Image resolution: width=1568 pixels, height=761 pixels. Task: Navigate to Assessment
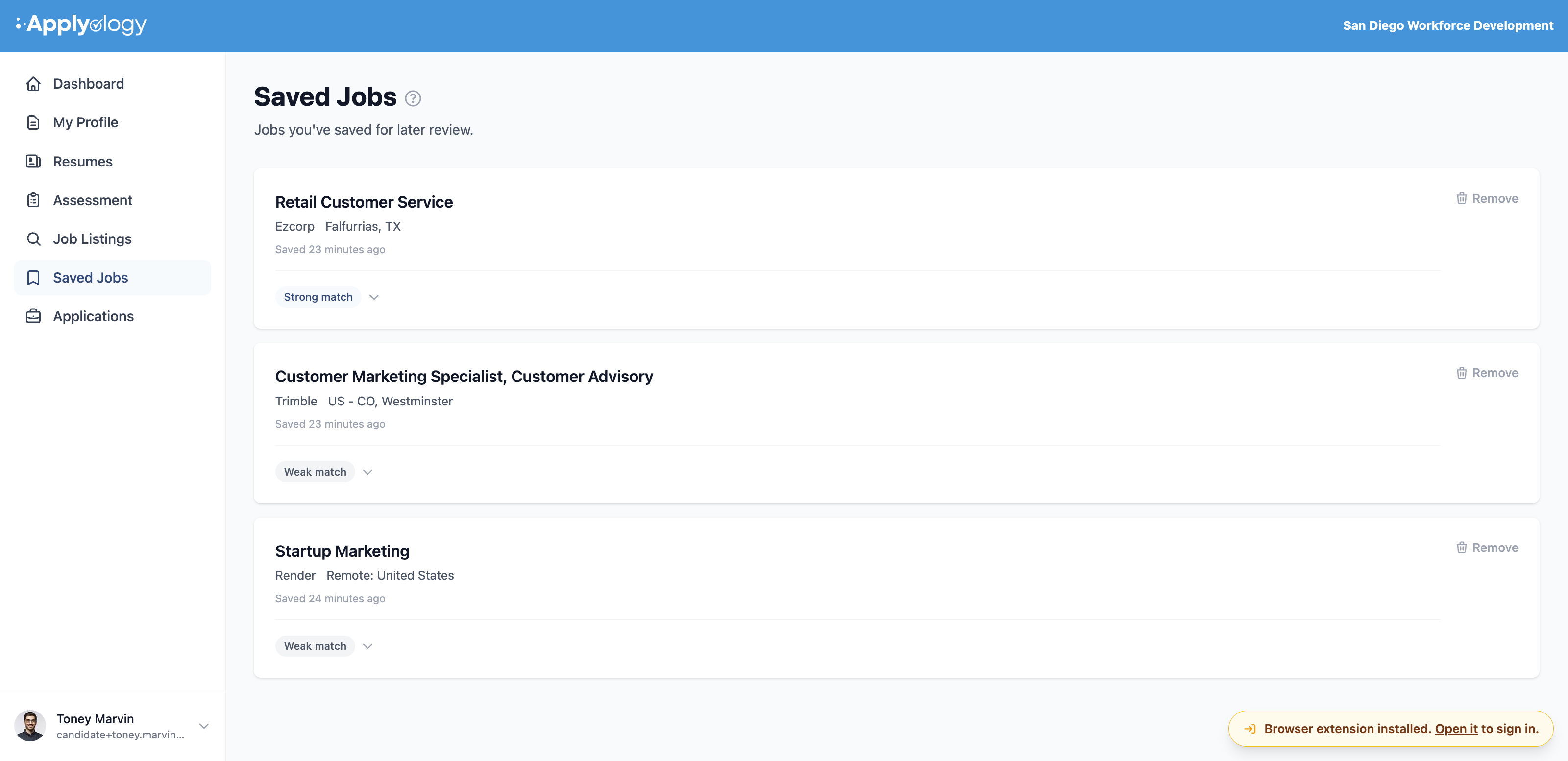113,200
